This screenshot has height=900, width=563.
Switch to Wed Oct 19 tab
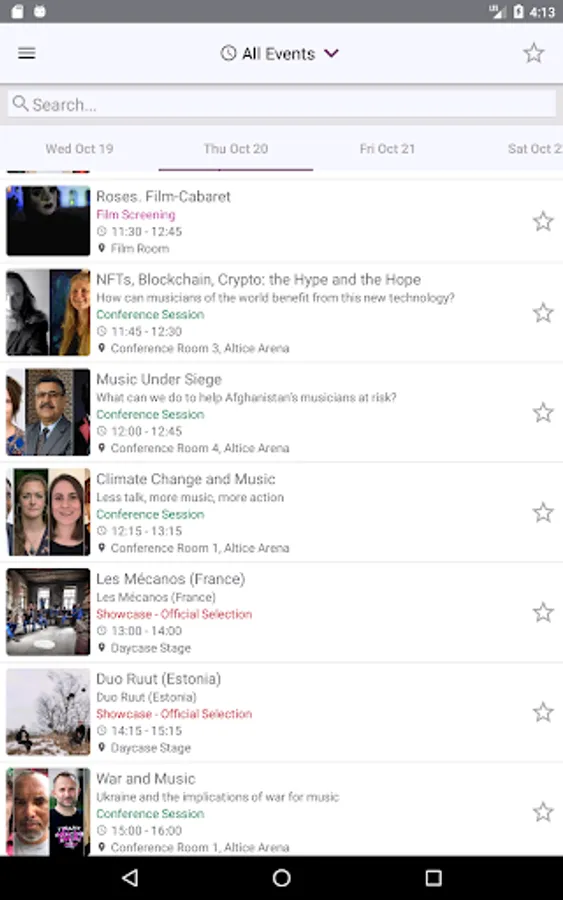(x=79, y=149)
